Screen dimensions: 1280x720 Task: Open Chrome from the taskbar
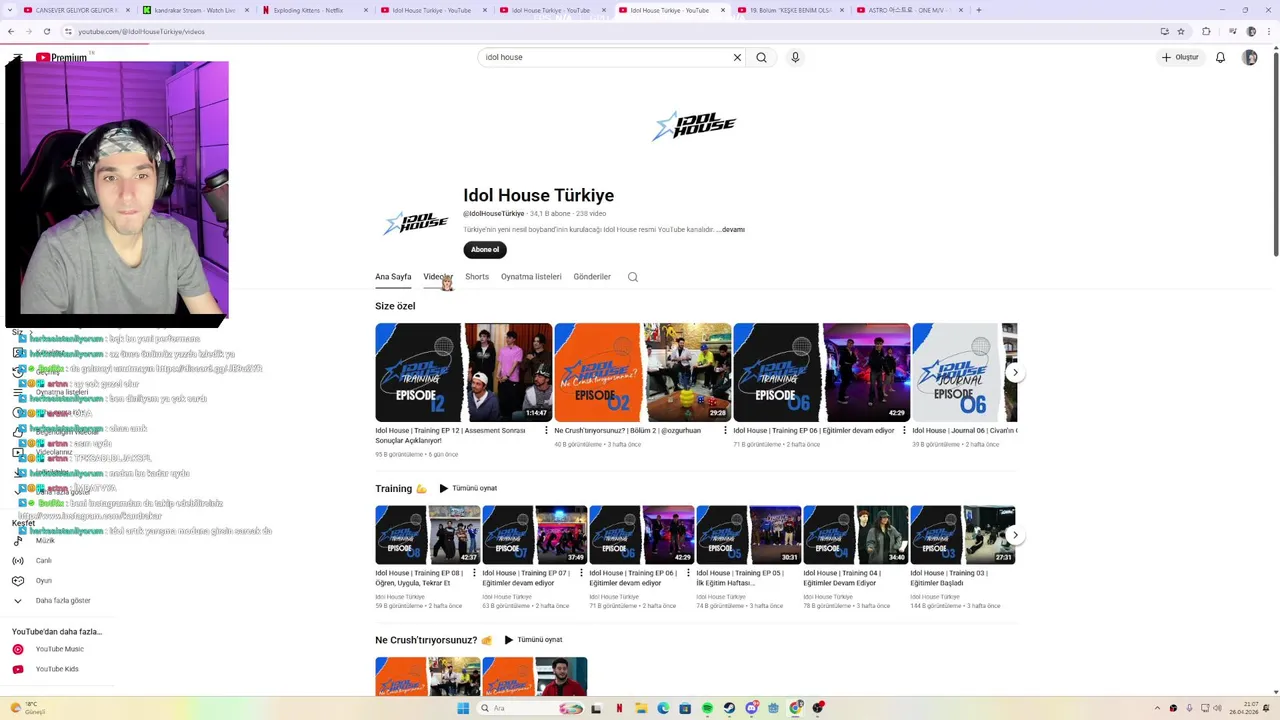[x=796, y=708]
